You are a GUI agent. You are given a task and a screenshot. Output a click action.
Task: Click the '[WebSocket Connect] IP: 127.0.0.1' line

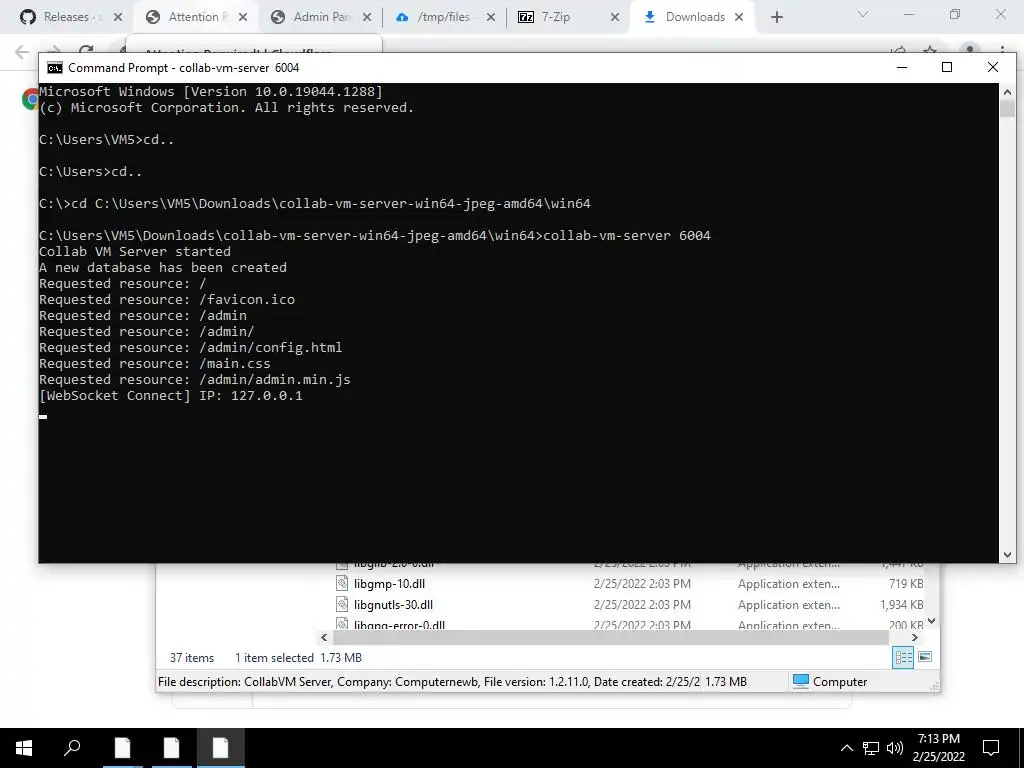(170, 396)
